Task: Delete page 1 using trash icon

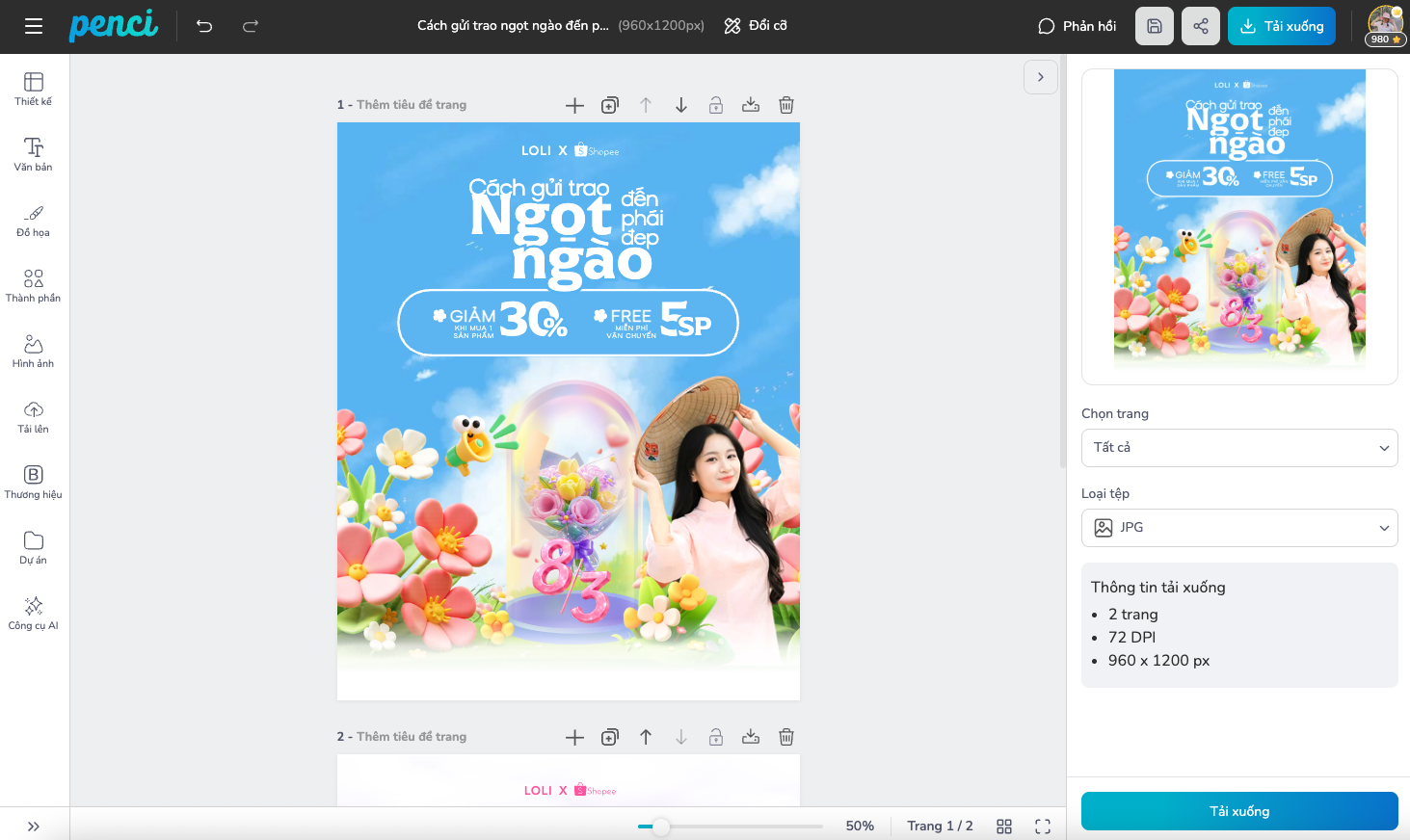Action: tap(786, 105)
